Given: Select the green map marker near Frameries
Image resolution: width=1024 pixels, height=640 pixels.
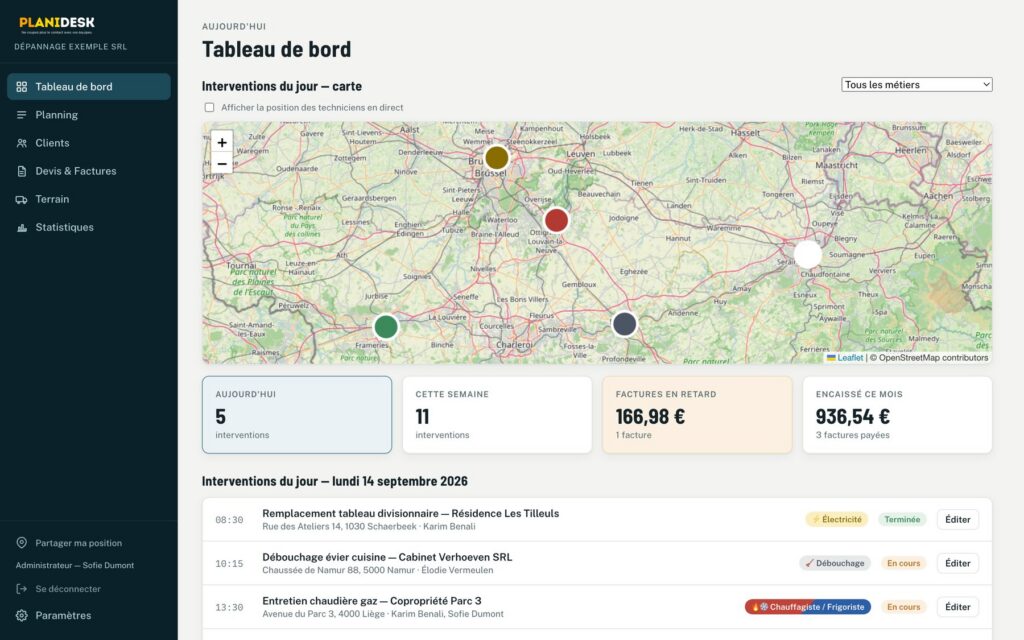Looking at the screenshot, I should (386, 327).
